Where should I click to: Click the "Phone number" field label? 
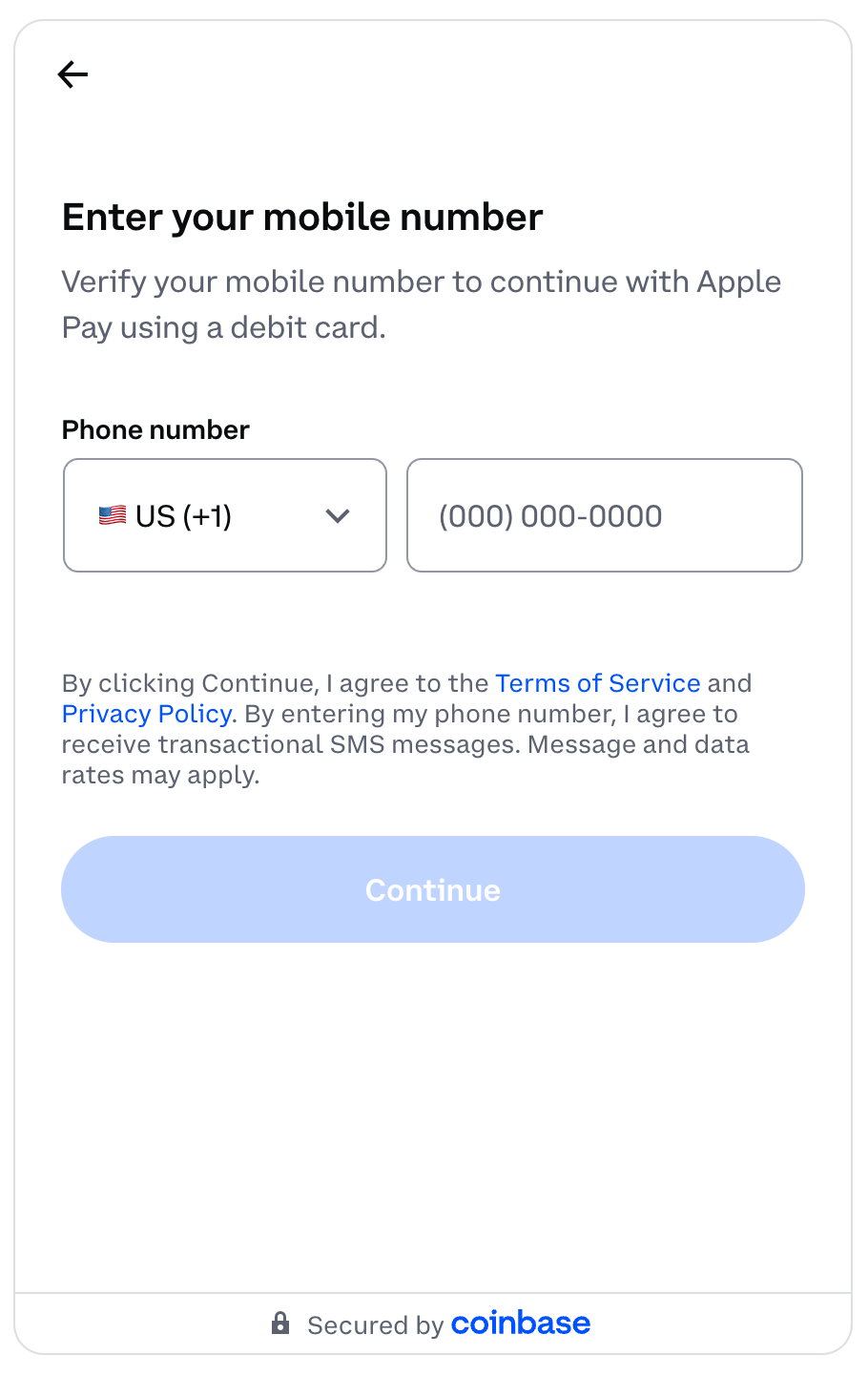pyautogui.click(x=155, y=430)
